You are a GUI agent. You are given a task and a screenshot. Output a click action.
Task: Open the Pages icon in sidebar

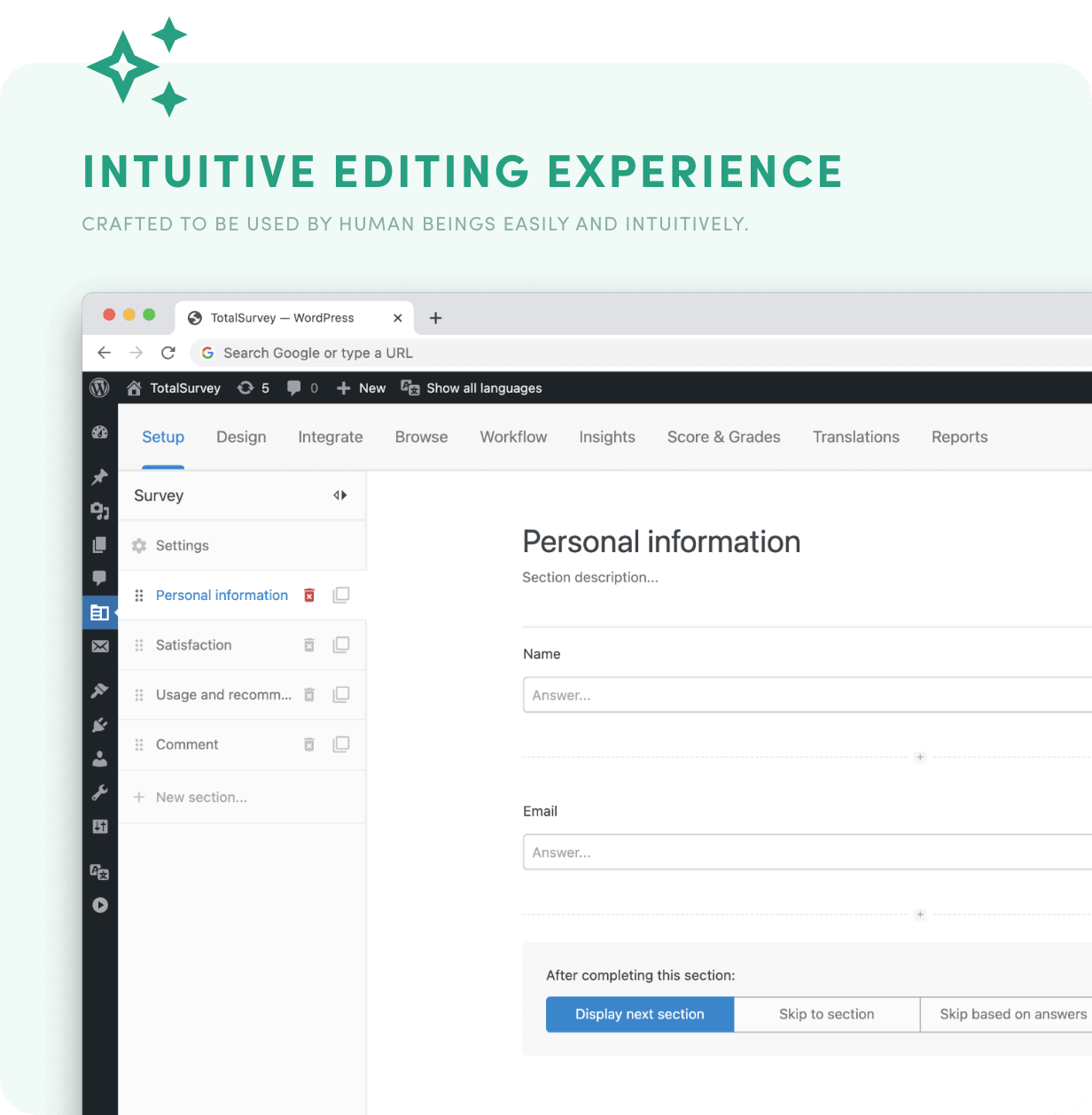(x=100, y=544)
